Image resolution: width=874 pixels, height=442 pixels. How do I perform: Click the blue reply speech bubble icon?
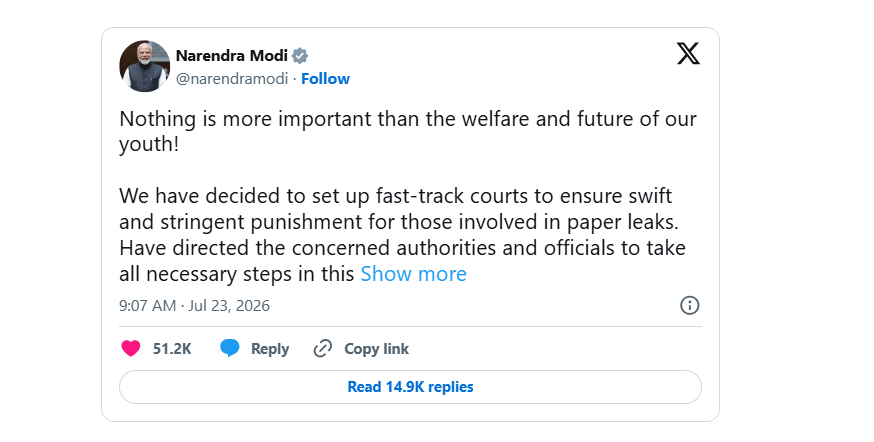[230, 348]
